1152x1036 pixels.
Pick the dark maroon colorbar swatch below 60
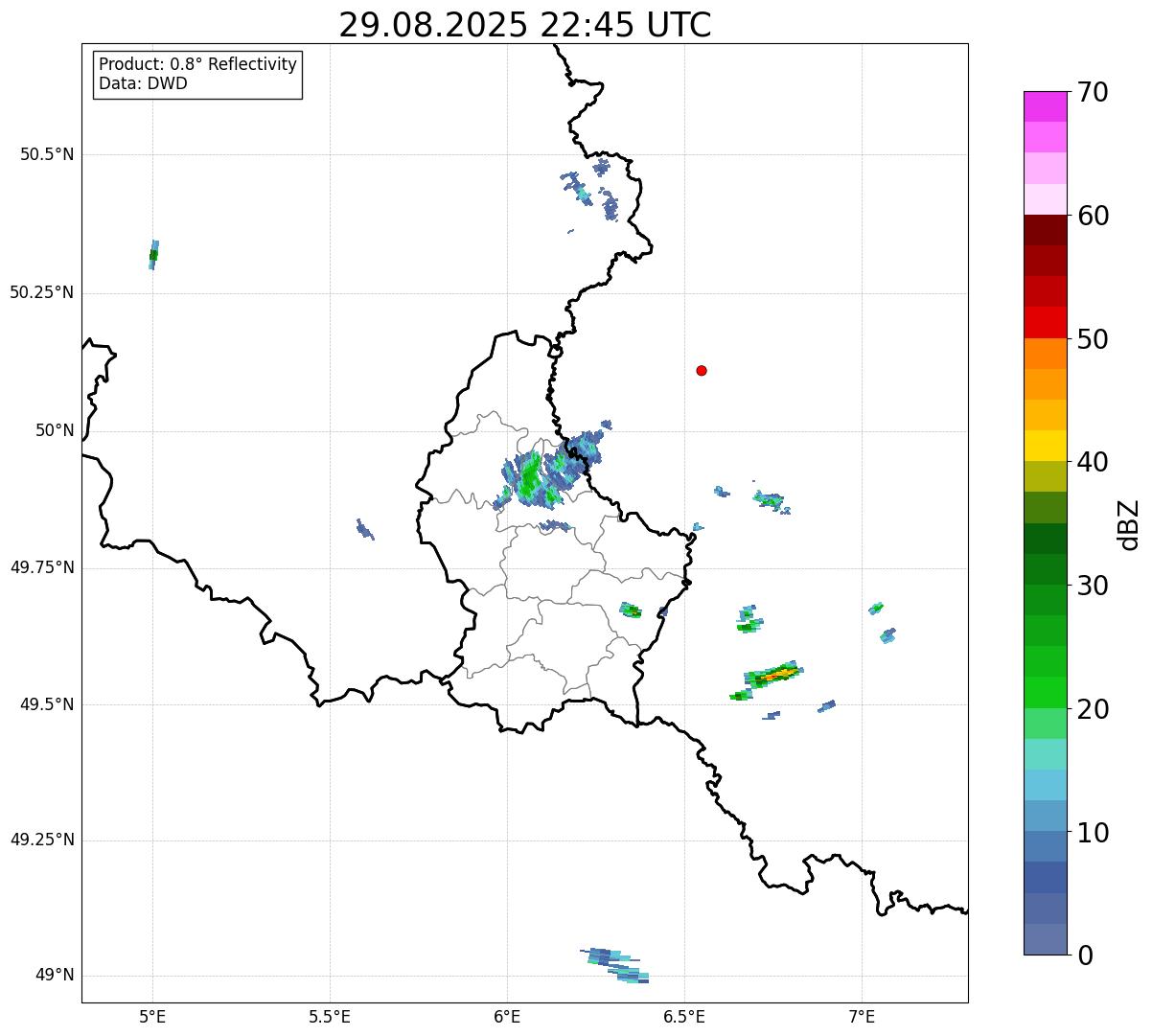point(1045,230)
